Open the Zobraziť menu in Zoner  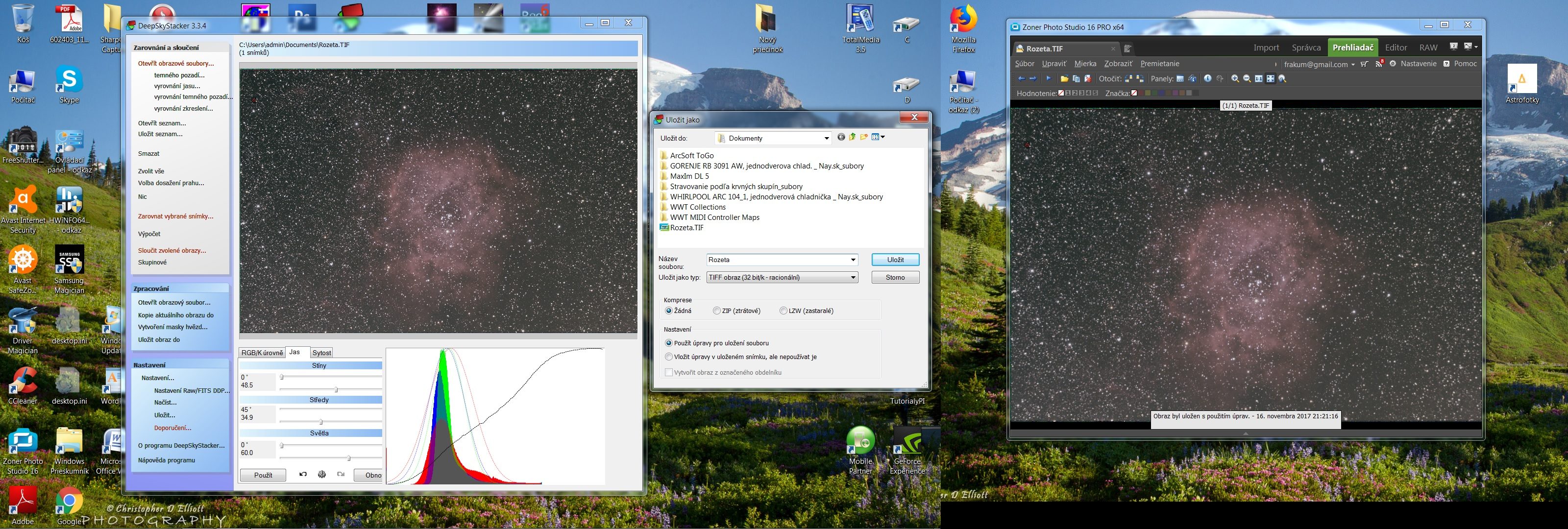pyautogui.click(x=1118, y=63)
